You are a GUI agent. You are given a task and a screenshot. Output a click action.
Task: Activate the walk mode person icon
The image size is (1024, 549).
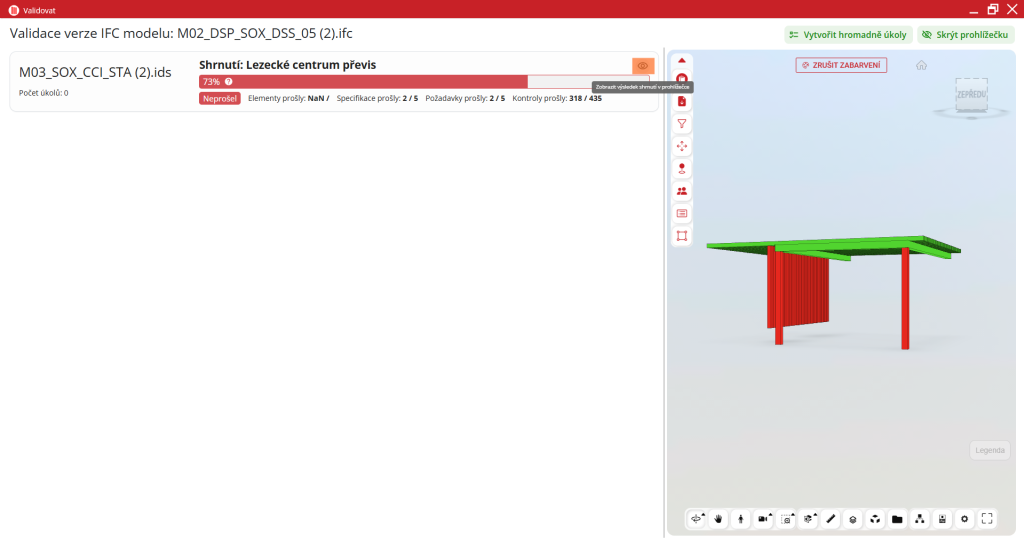(740, 519)
